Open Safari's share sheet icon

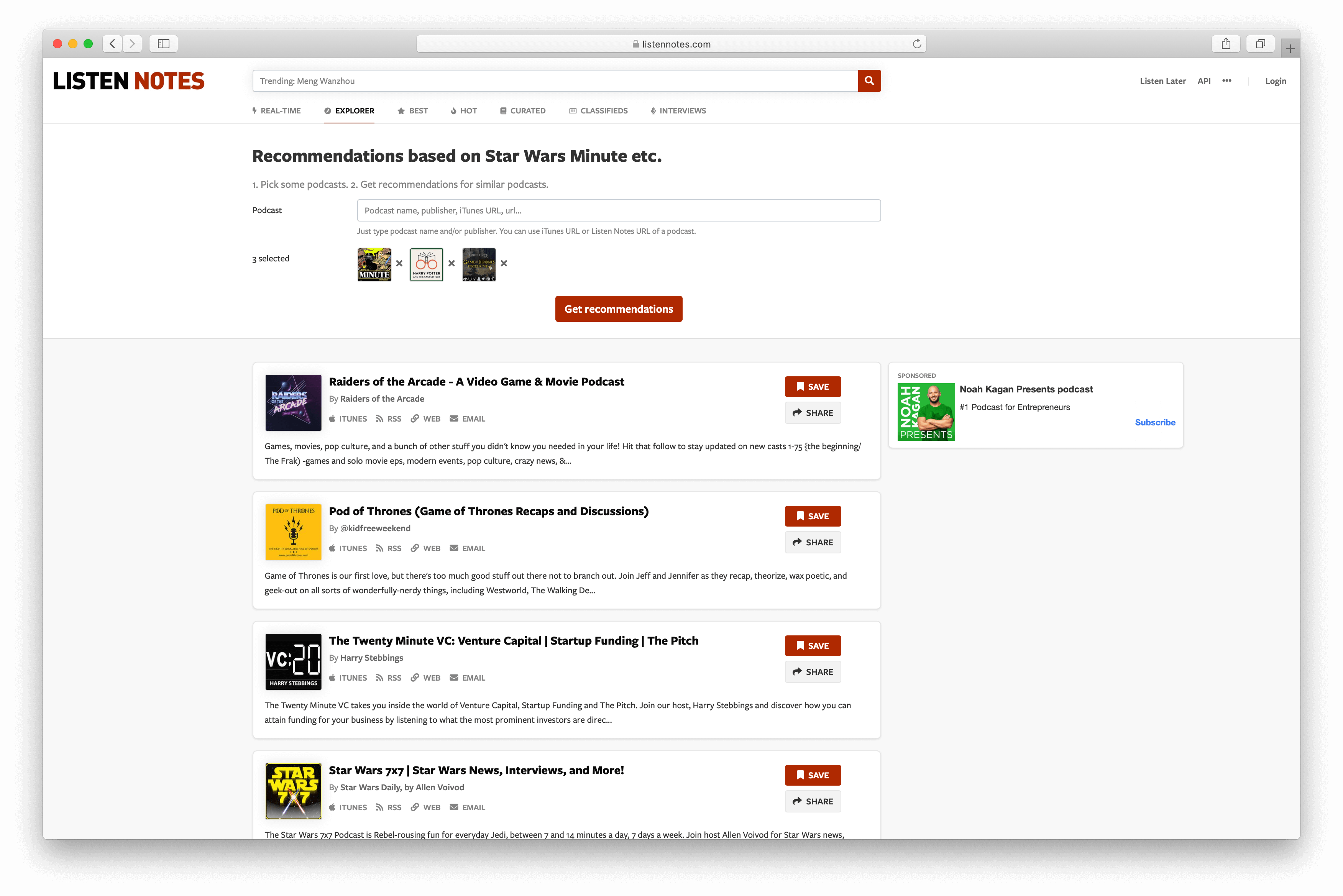1226,44
